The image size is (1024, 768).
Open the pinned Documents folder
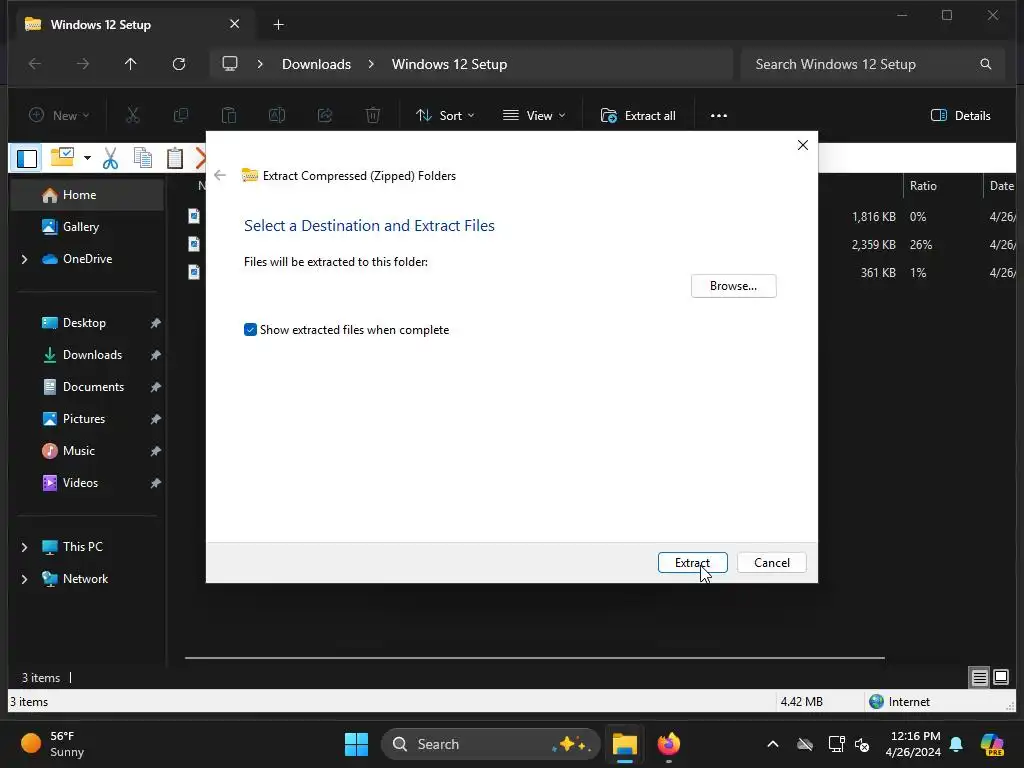88,387
